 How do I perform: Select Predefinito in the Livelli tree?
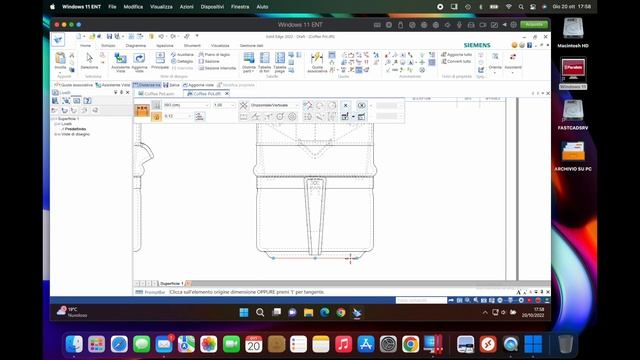click(x=76, y=129)
